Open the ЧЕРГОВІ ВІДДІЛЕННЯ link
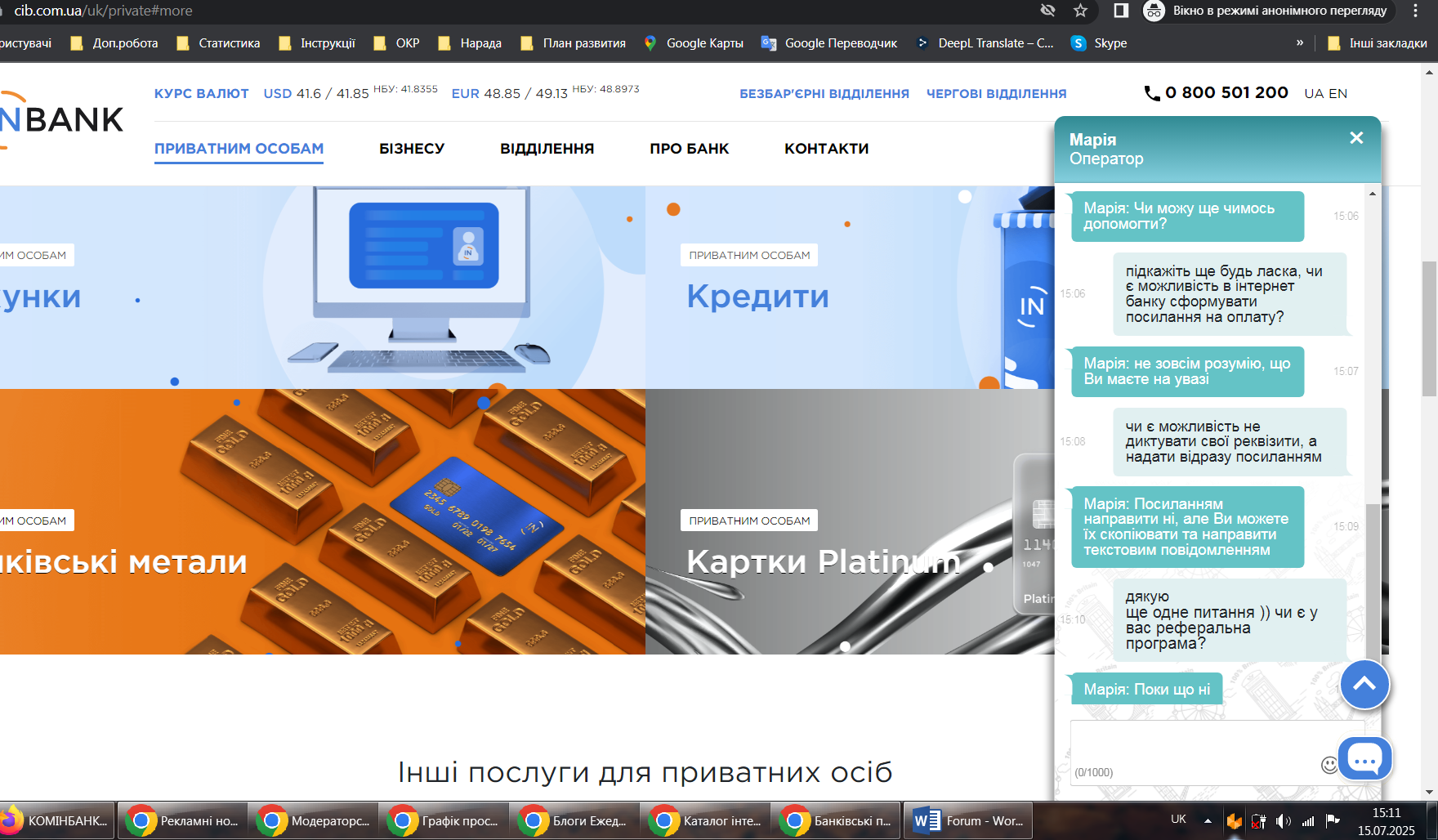 pos(997,94)
